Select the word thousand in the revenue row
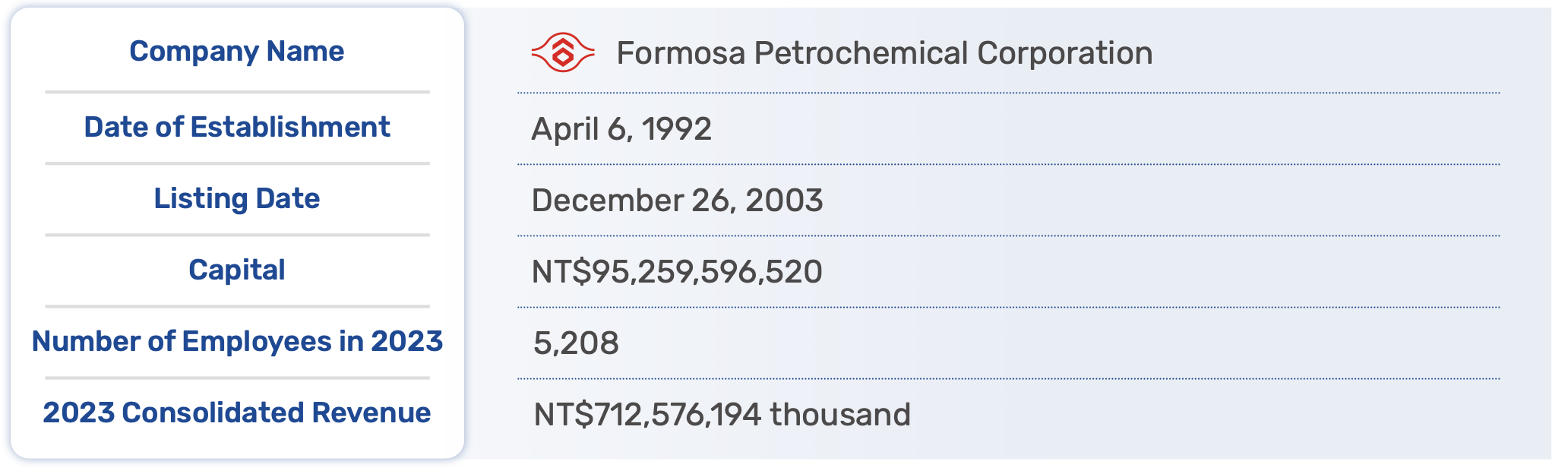Viewport: 1568px width, 474px height. [840, 415]
